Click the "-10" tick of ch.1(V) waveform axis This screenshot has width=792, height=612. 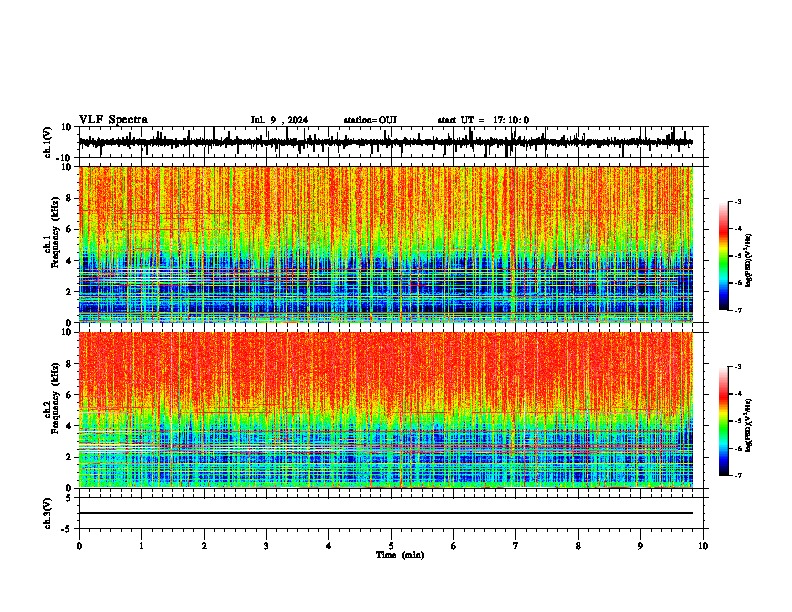[x=65, y=158]
